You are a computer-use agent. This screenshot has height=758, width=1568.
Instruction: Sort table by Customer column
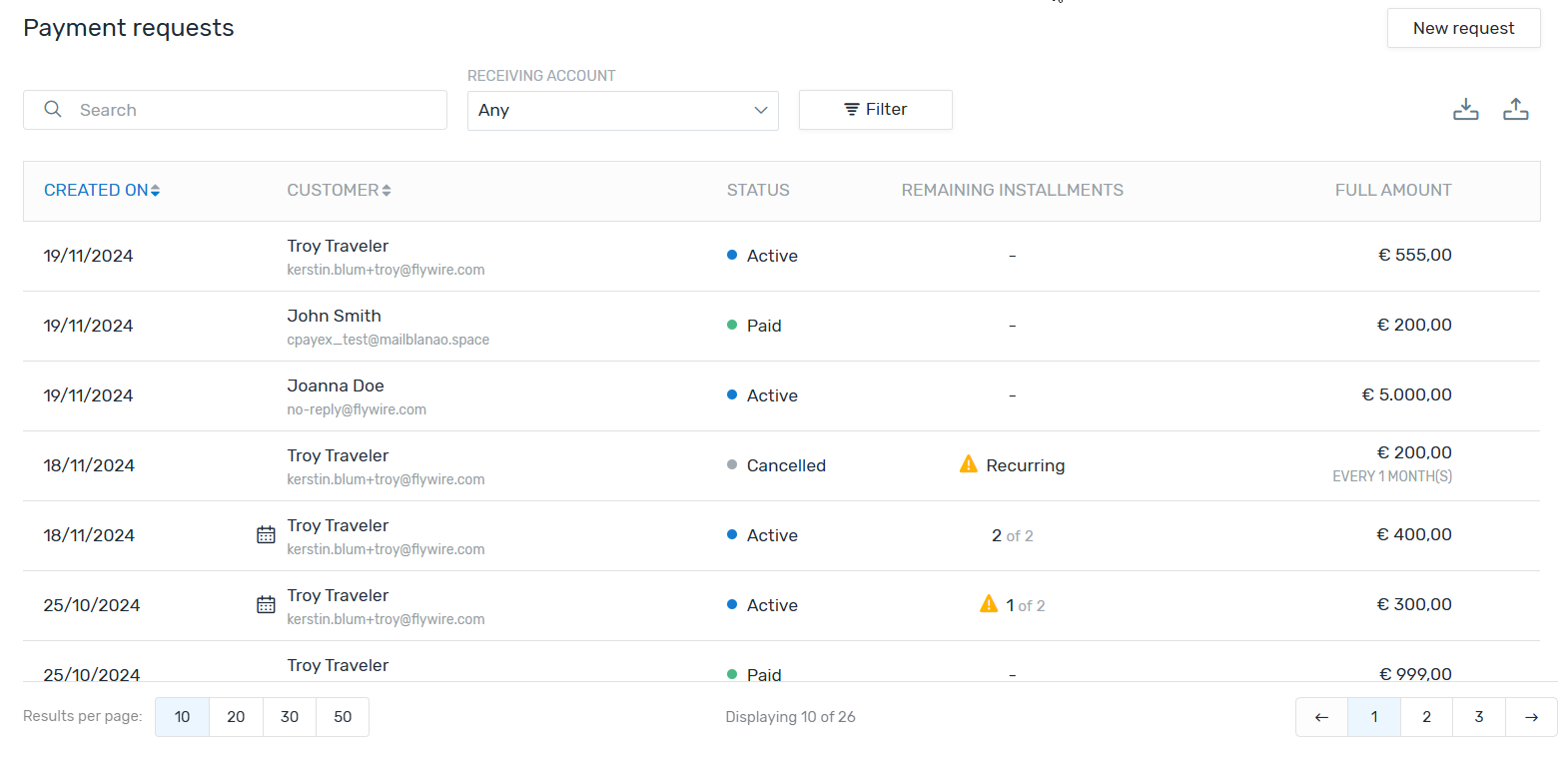pyautogui.click(x=339, y=190)
